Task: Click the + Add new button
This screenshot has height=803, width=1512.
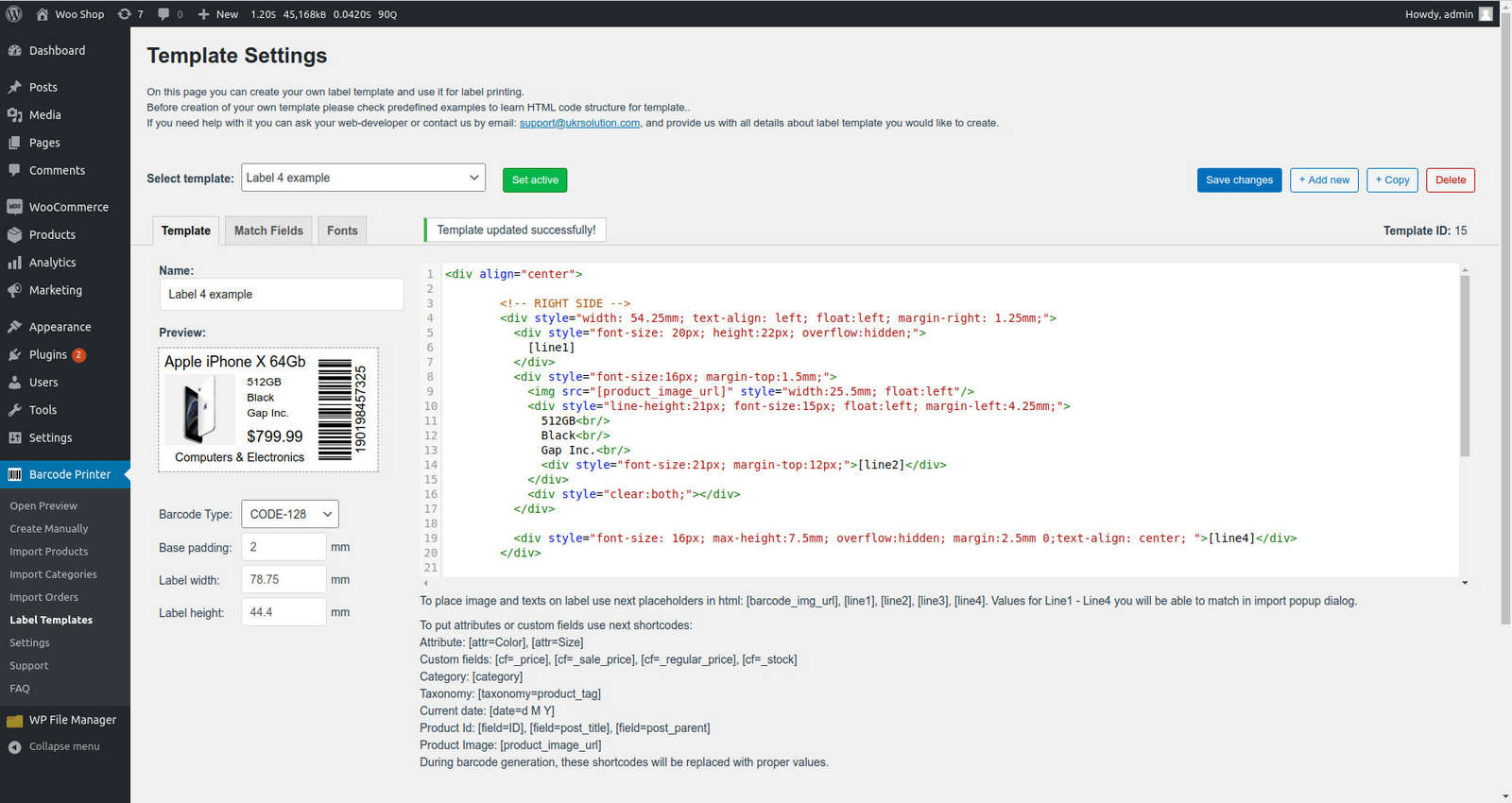Action: (x=1324, y=179)
